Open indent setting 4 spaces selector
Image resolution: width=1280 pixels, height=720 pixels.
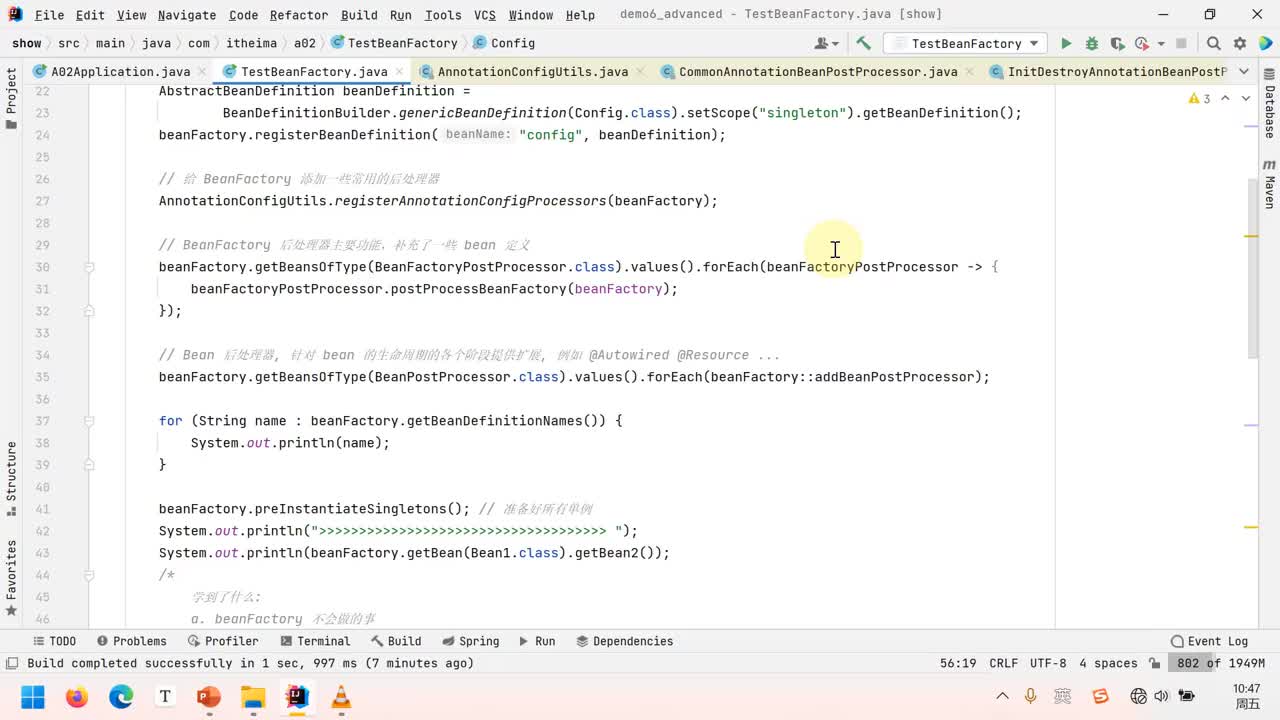tap(1108, 663)
